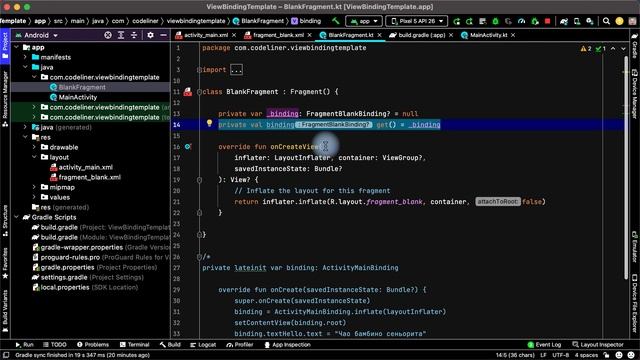Open the Event Log
Screen dimensions: 640x360
[544, 345]
